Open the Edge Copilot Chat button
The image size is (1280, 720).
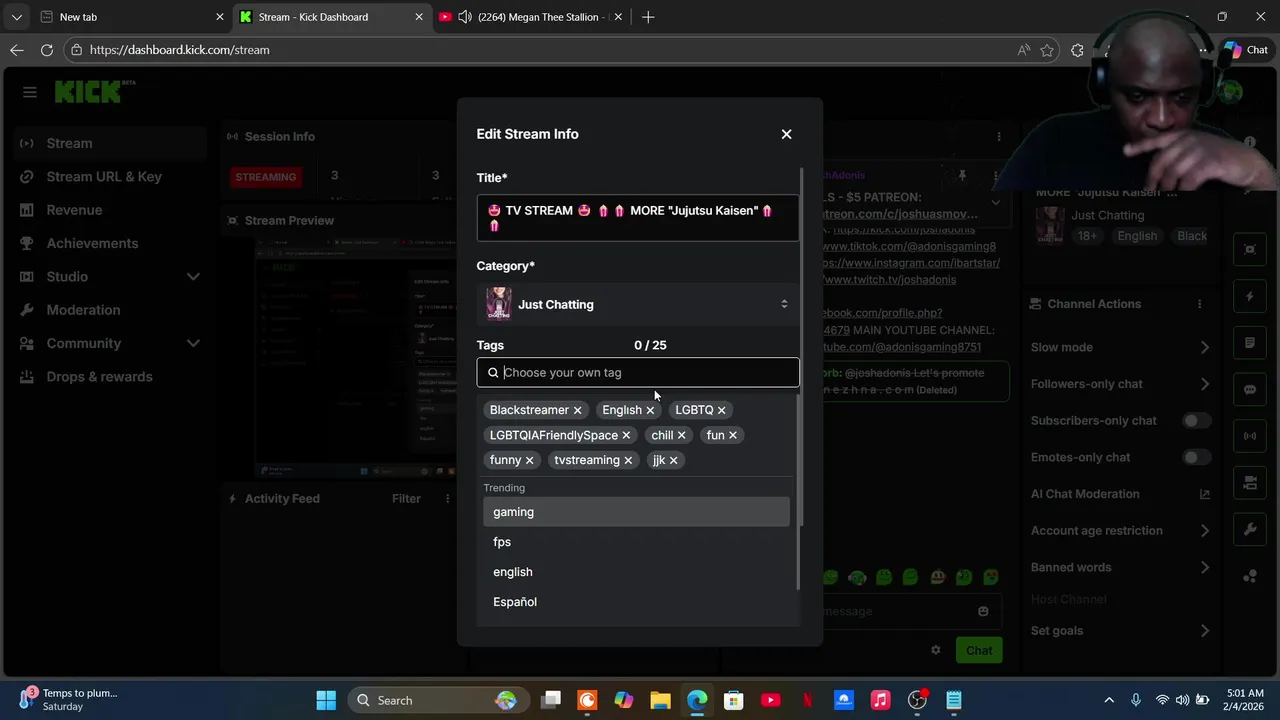tap(1247, 50)
